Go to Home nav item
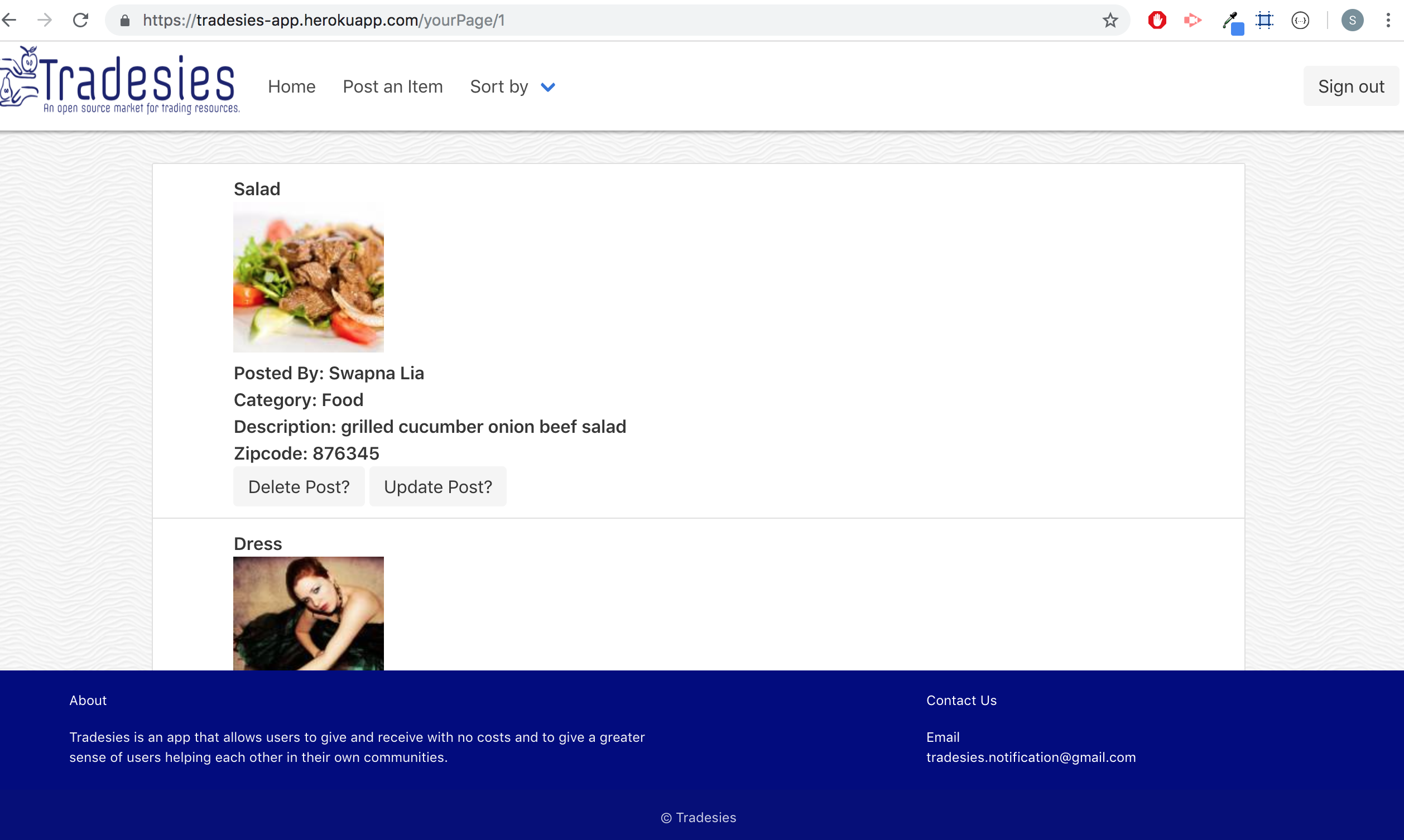Viewport: 1404px width, 840px height. click(291, 86)
